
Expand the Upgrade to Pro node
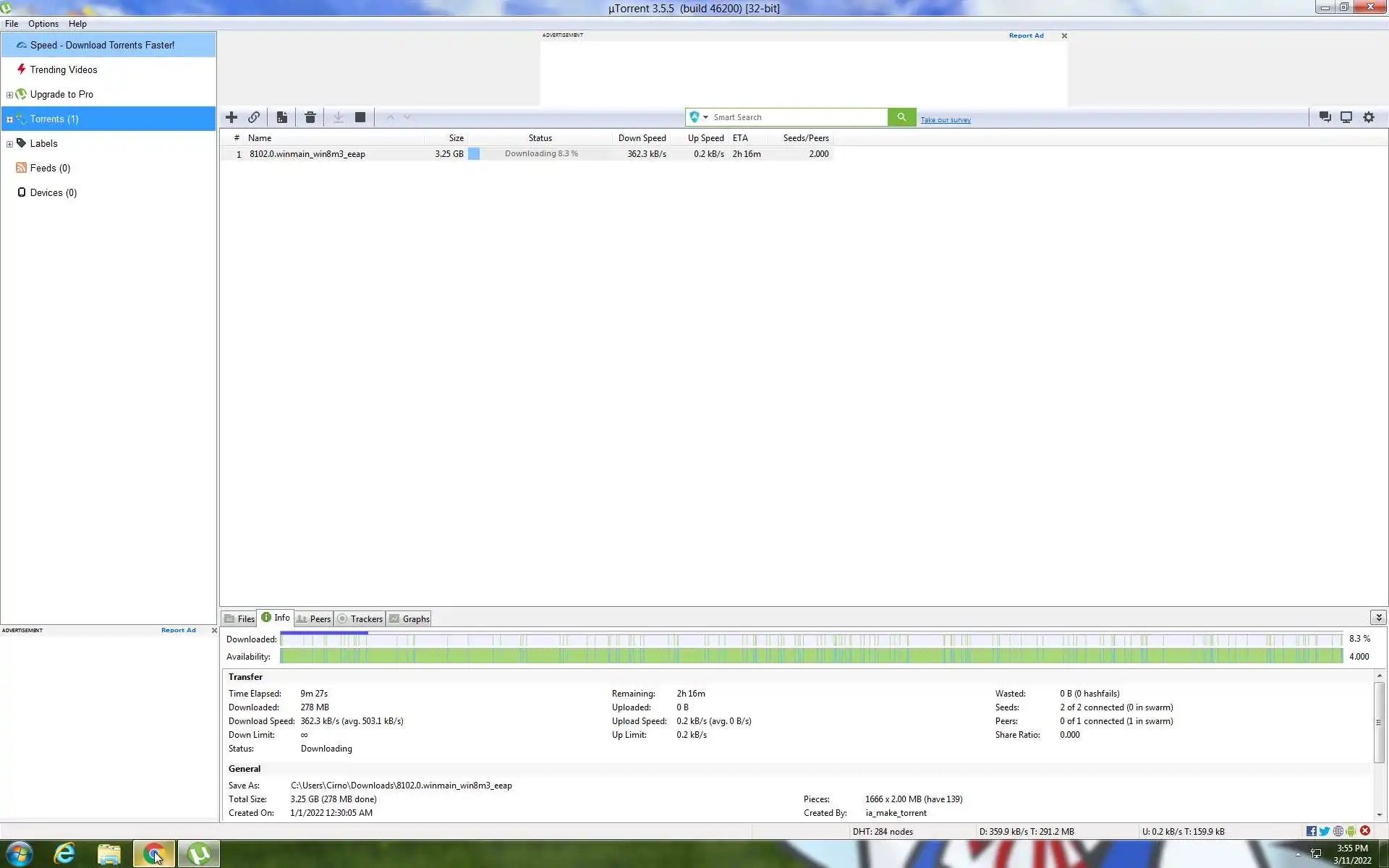(9, 95)
